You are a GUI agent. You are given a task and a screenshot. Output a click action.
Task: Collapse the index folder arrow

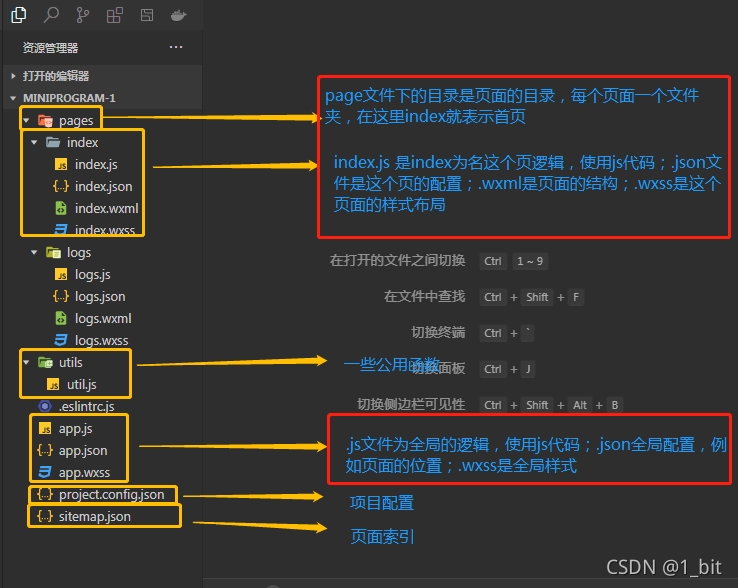[34, 142]
